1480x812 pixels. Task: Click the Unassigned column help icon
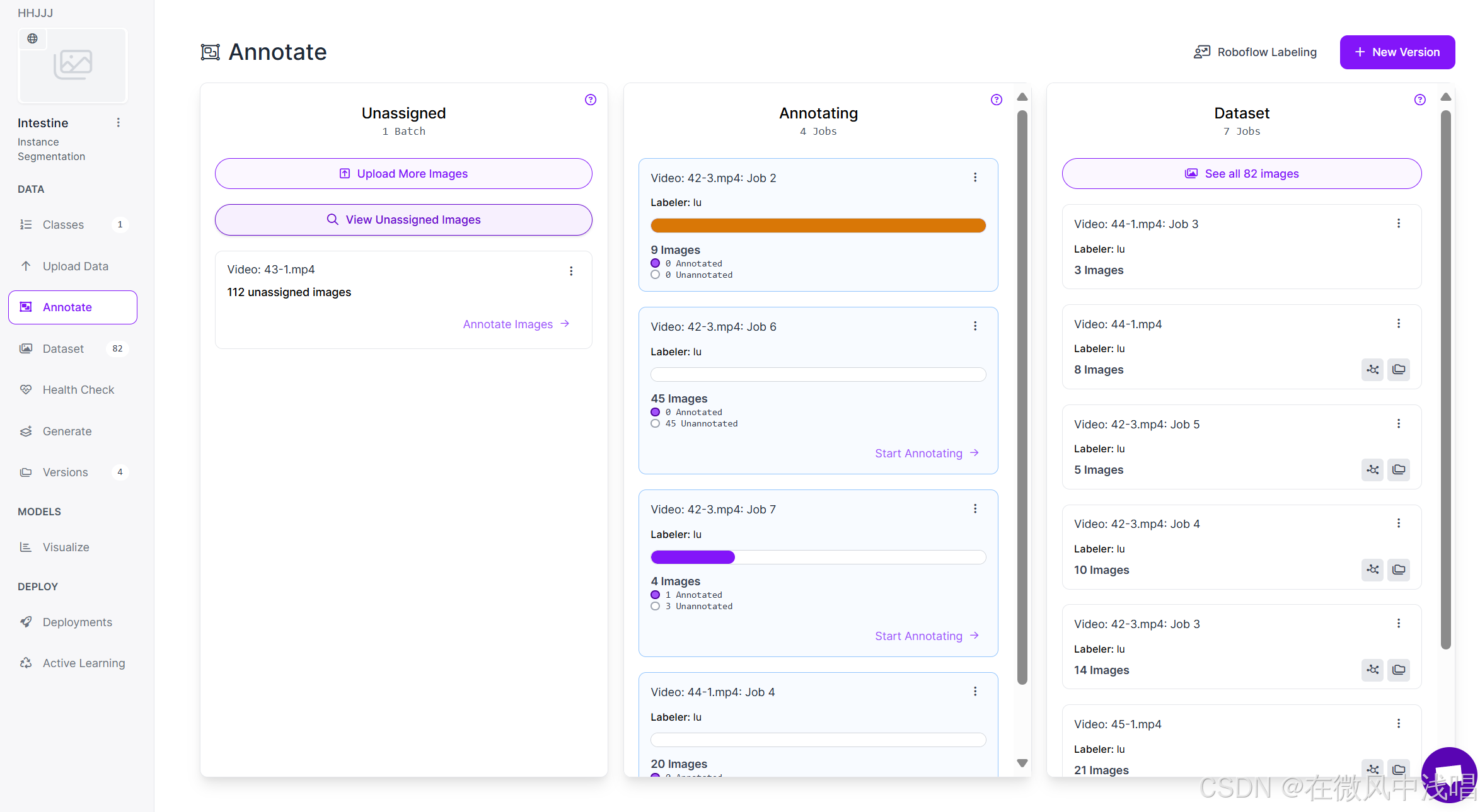point(590,100)
